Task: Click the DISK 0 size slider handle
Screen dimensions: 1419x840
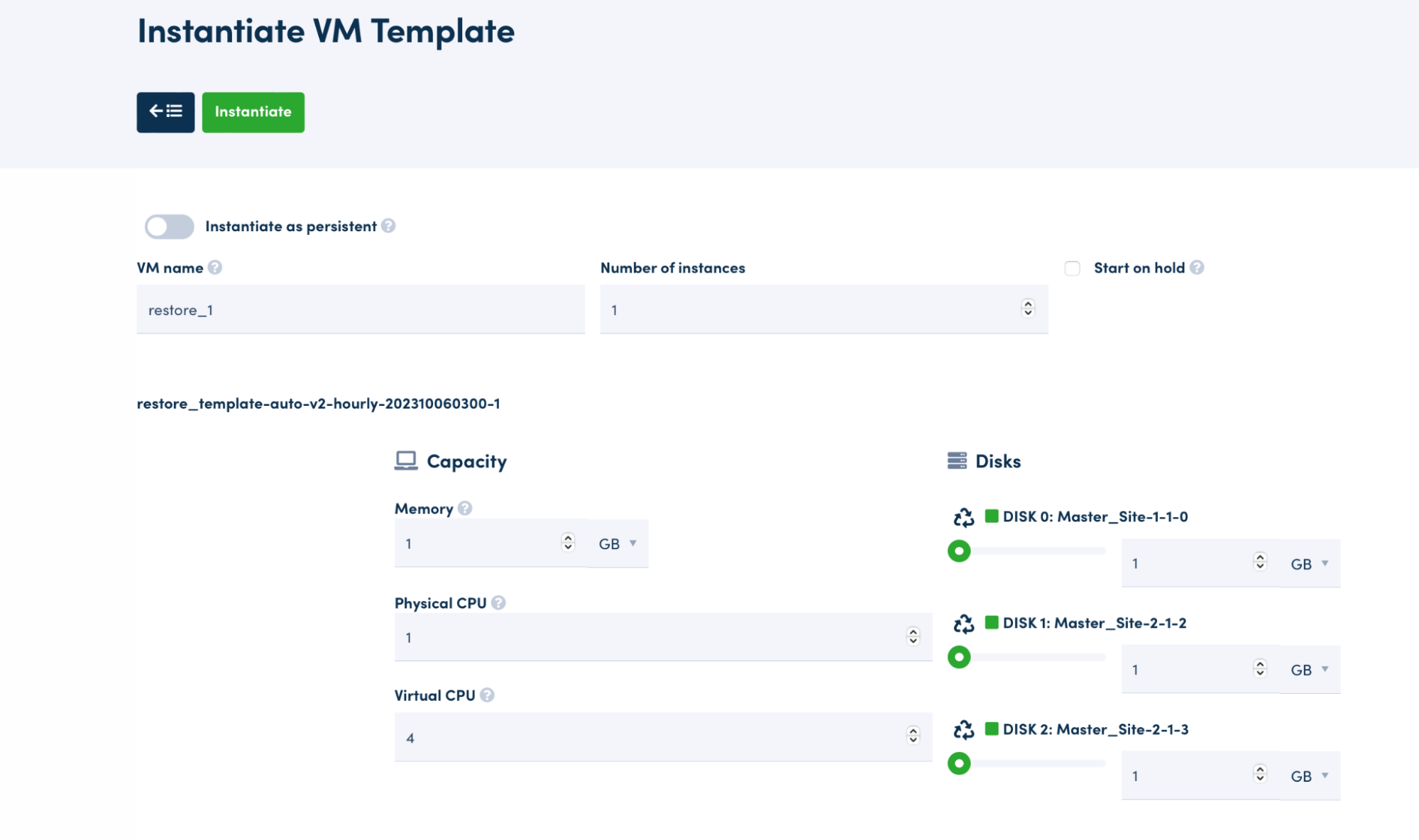Action: click(959, 551)
